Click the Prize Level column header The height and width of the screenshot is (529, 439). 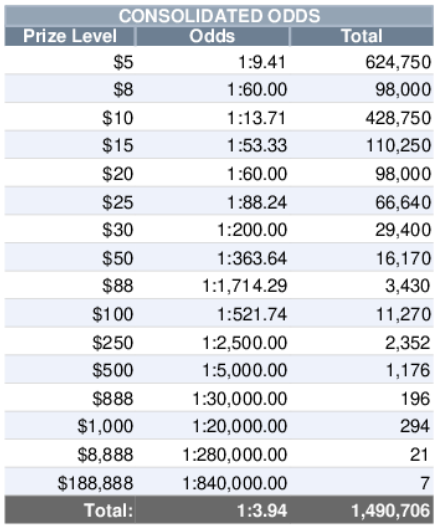click(x=70, y=36)
